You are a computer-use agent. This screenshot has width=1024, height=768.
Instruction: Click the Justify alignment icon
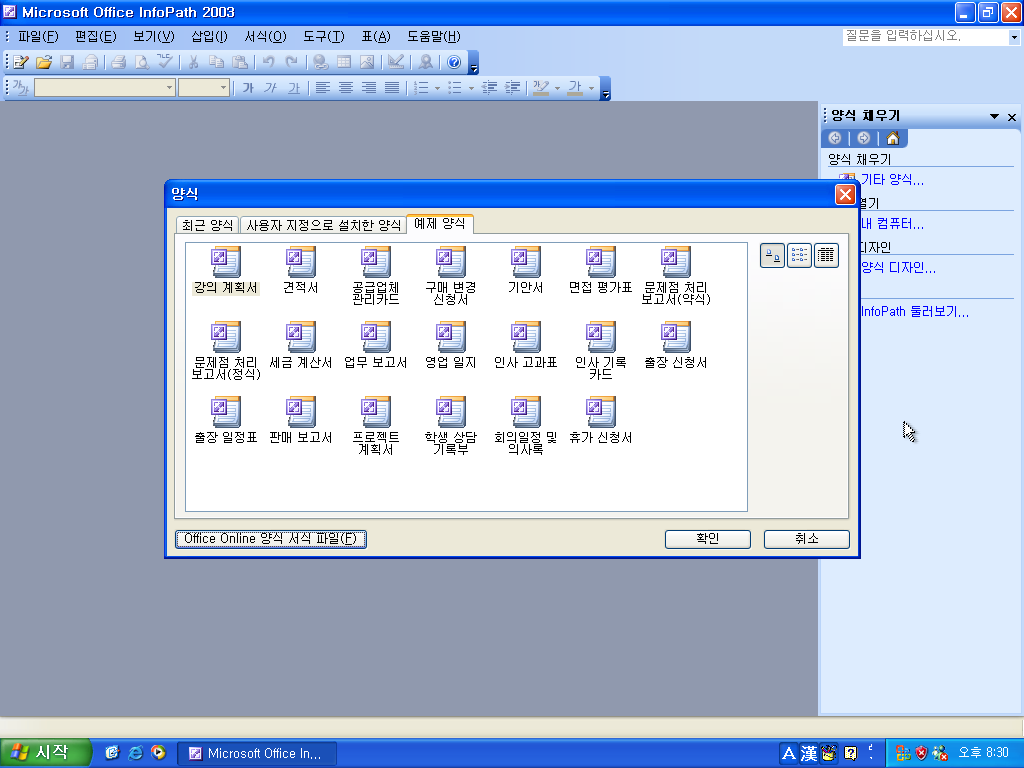[392, 88]
